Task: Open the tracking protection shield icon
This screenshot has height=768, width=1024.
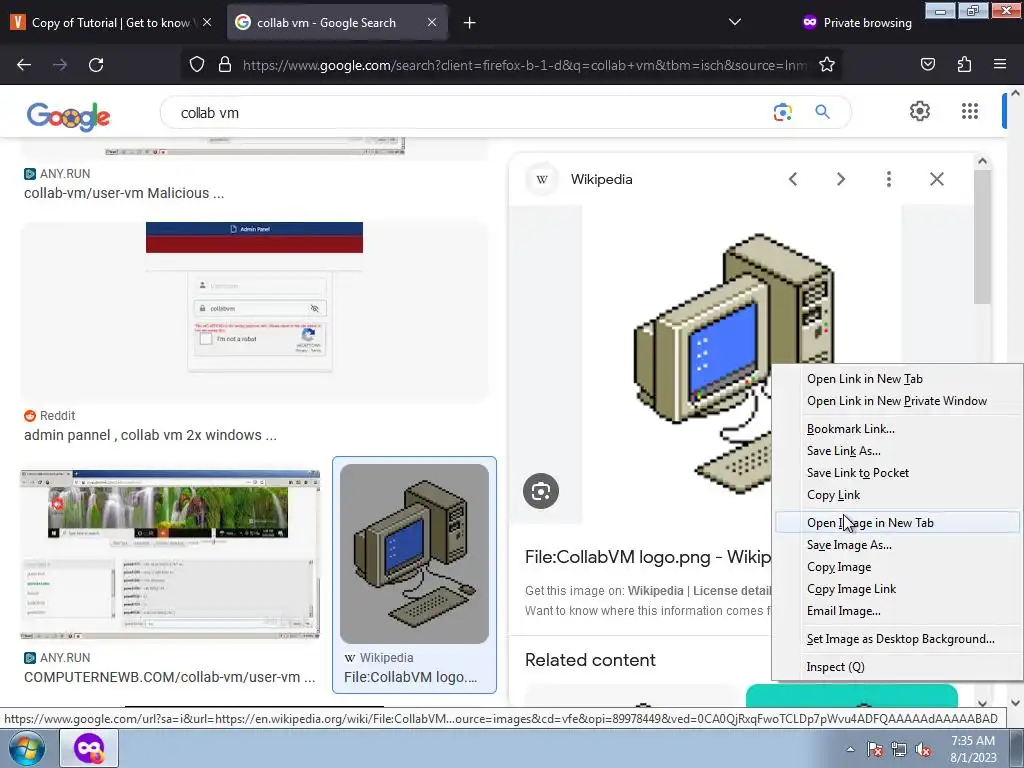Action: point(197,65)
